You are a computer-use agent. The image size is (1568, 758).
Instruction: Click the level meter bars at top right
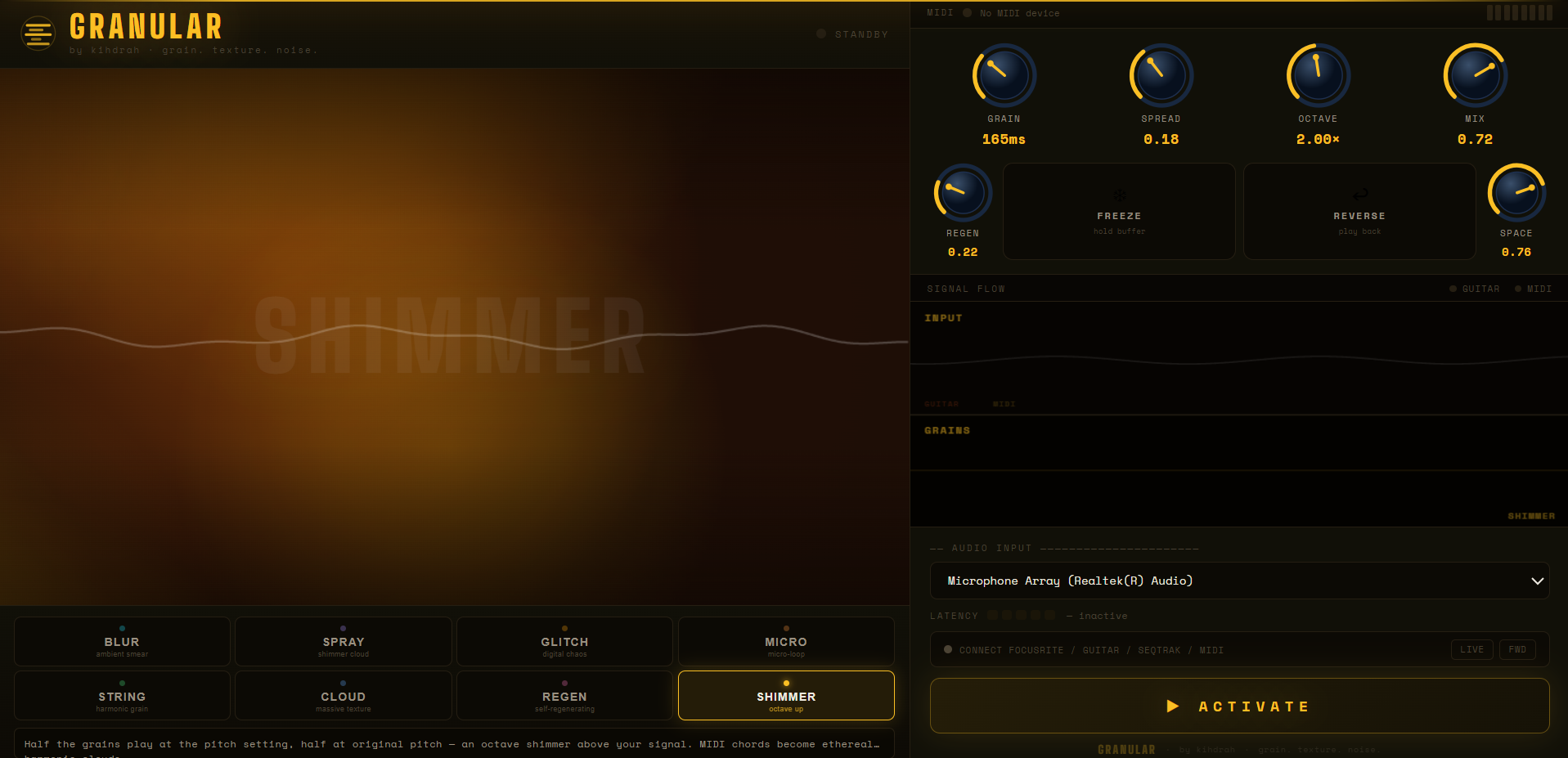click(x=1519, y=13)
